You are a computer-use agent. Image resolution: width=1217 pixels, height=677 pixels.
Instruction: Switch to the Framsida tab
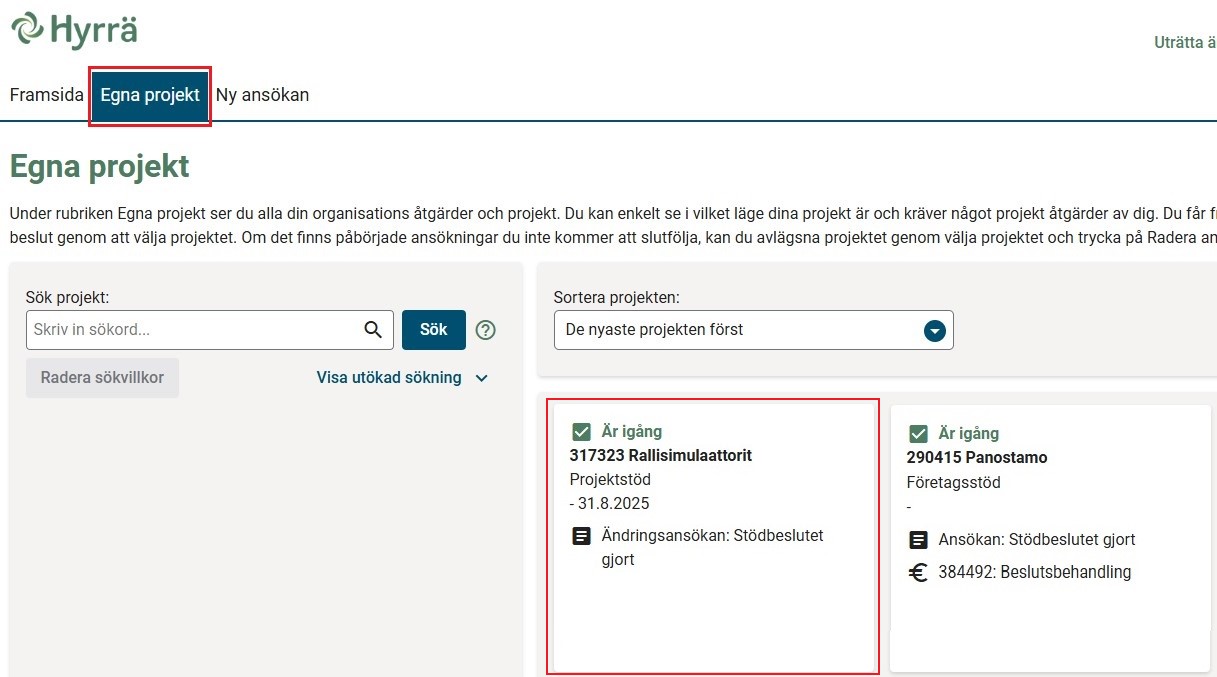(46, 95)
